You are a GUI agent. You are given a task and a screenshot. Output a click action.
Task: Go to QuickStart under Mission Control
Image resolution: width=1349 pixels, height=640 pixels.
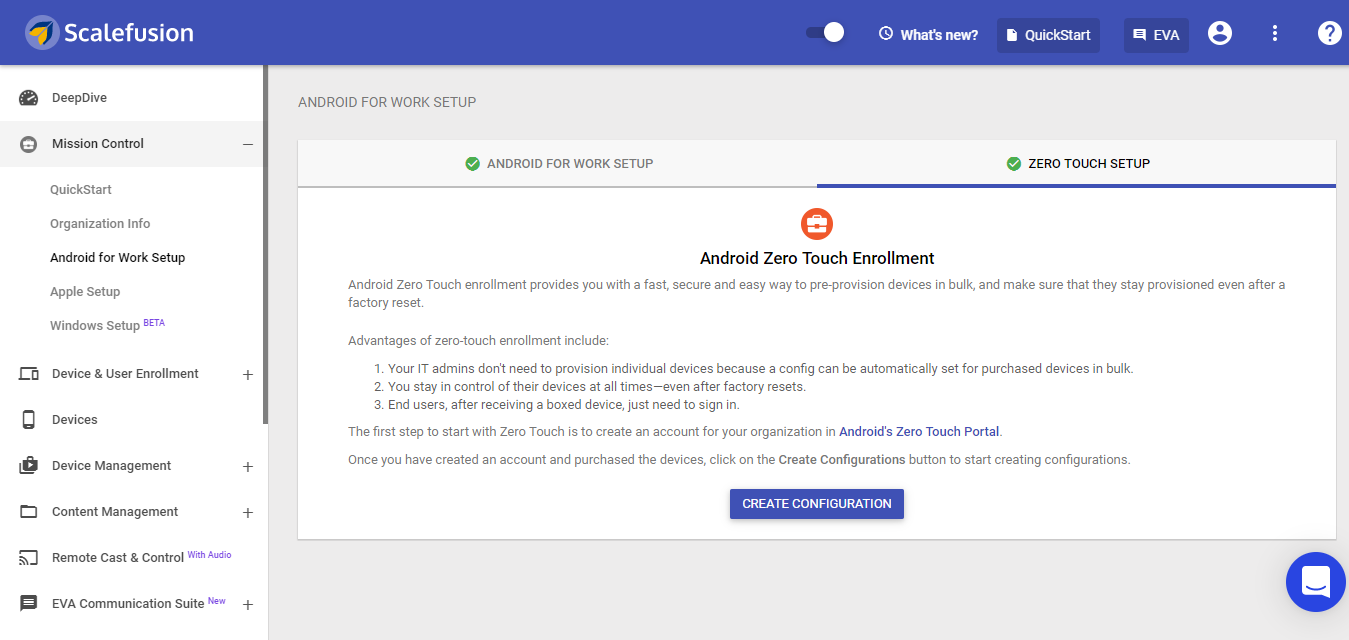click(81, 190)
